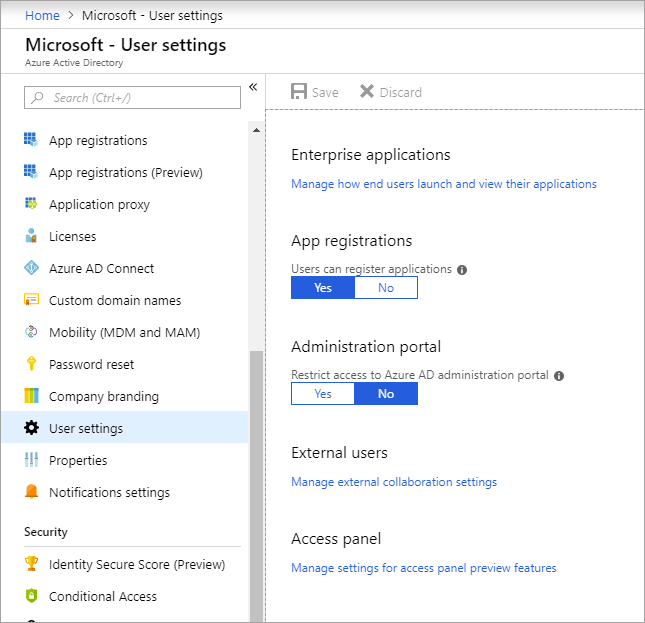Click the App registrations grid icon

tap(31, 140)
